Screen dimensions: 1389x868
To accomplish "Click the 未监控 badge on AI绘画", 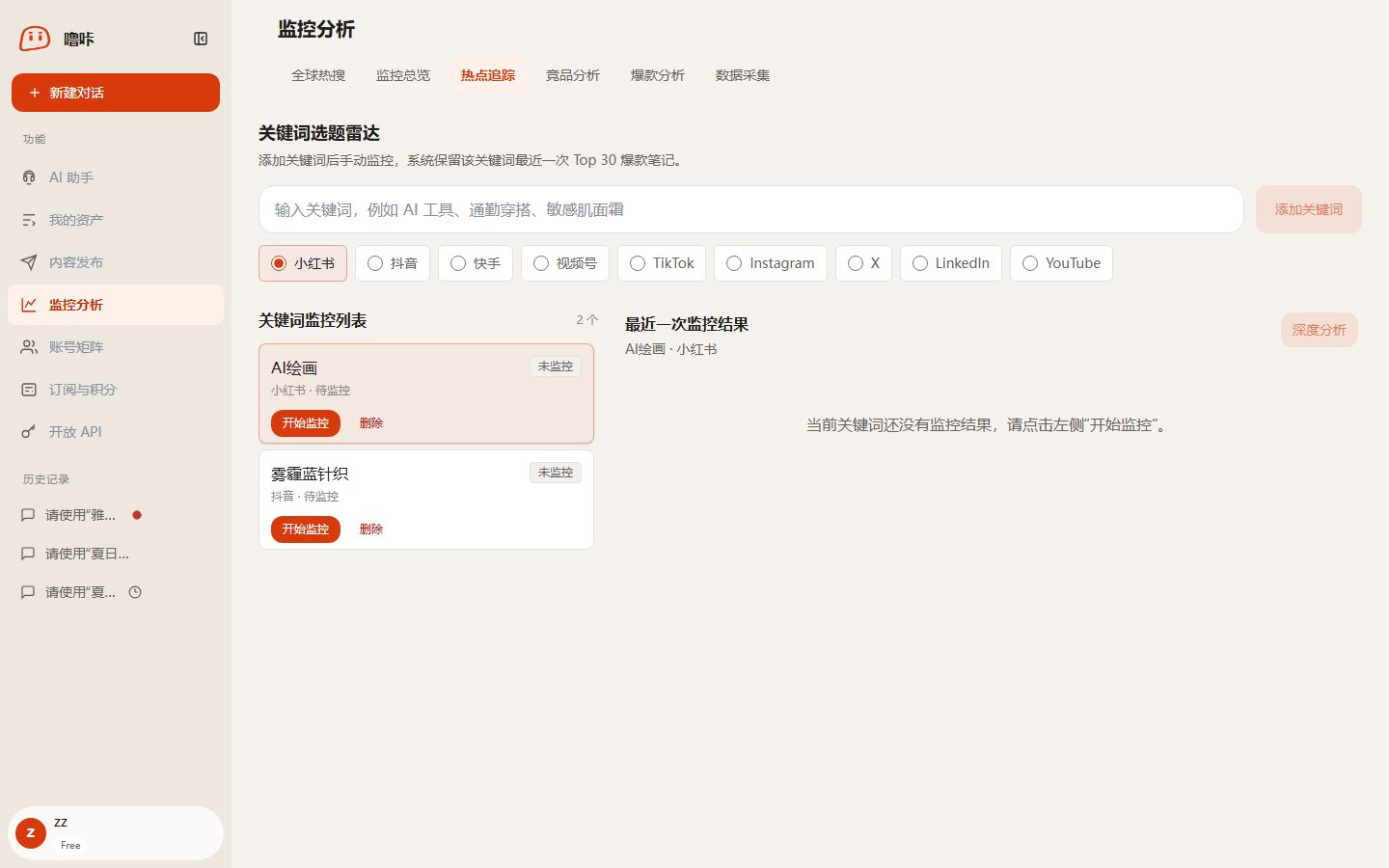I will click(x=556, y=366).
